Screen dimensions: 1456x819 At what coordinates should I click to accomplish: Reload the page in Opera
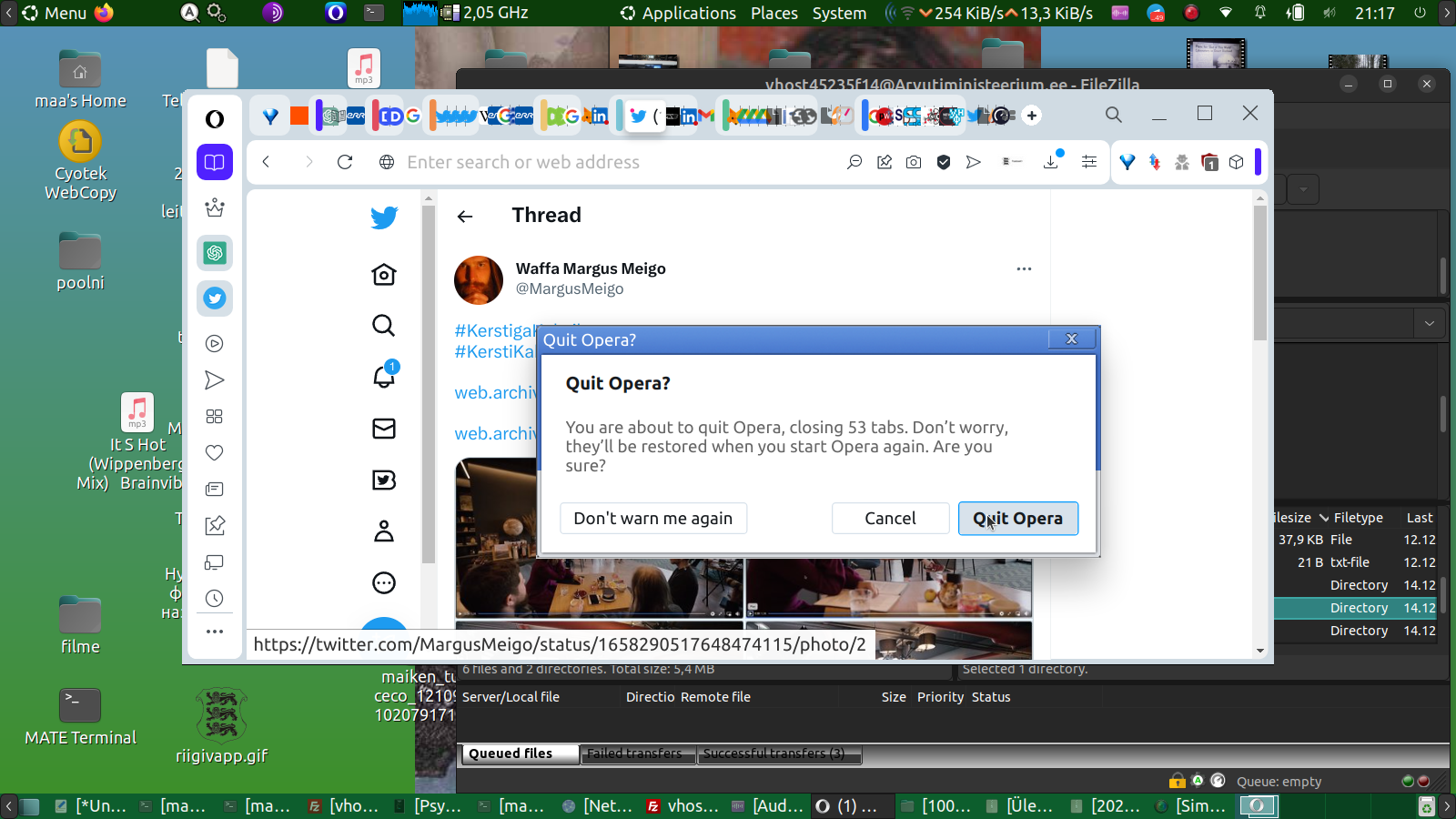pos(345,162)
